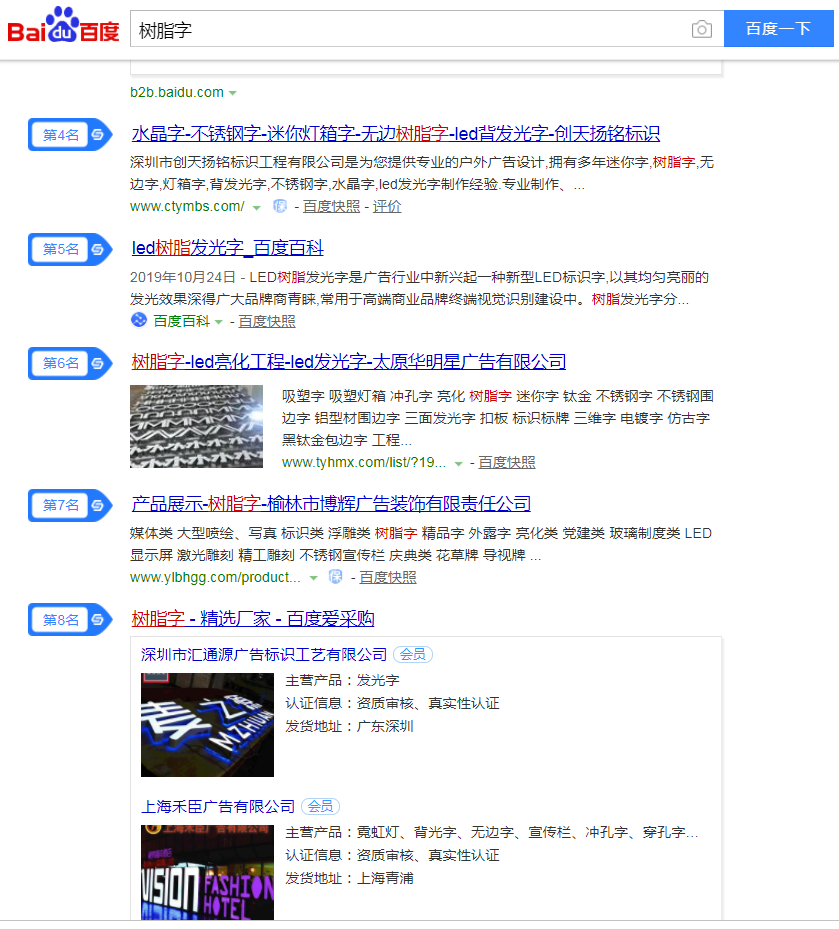Expand dropdown arrow next to www.ctymbs.com
839x929 pixels.
pyautogui.click(x=257, y=207)
